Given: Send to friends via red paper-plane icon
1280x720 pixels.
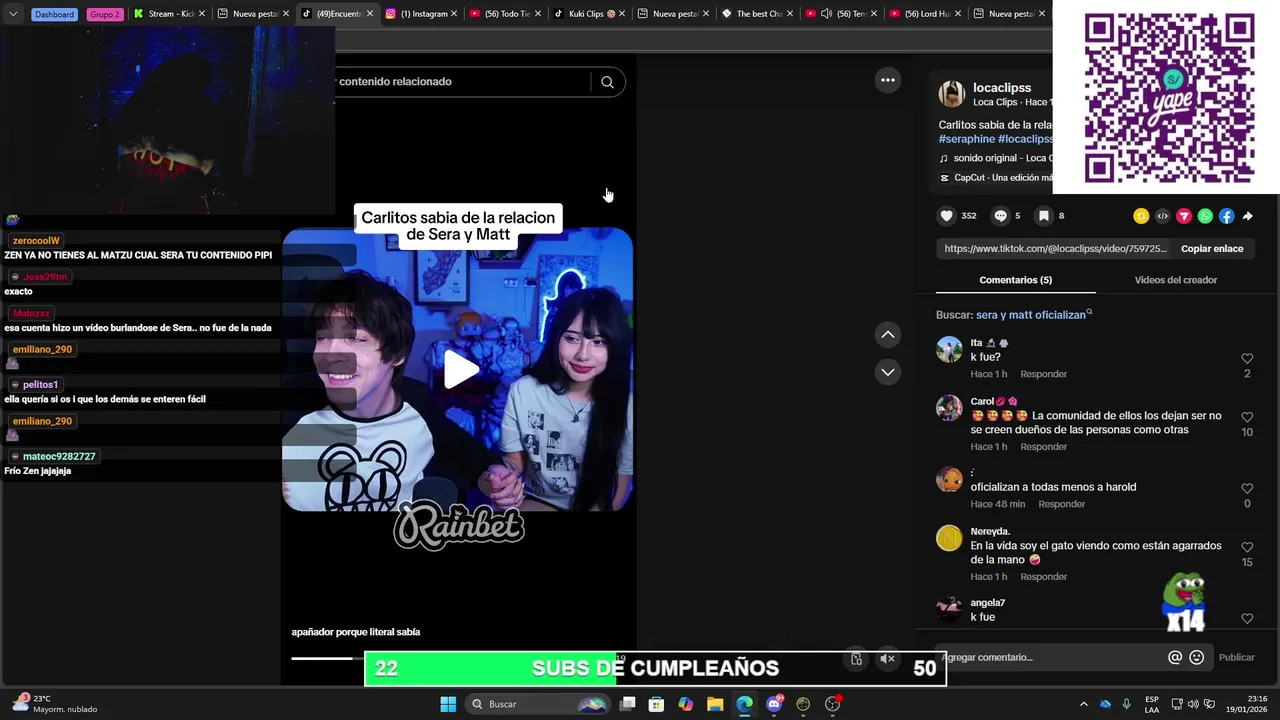Looking at the screenshot, I should (x=1184, y=216).
